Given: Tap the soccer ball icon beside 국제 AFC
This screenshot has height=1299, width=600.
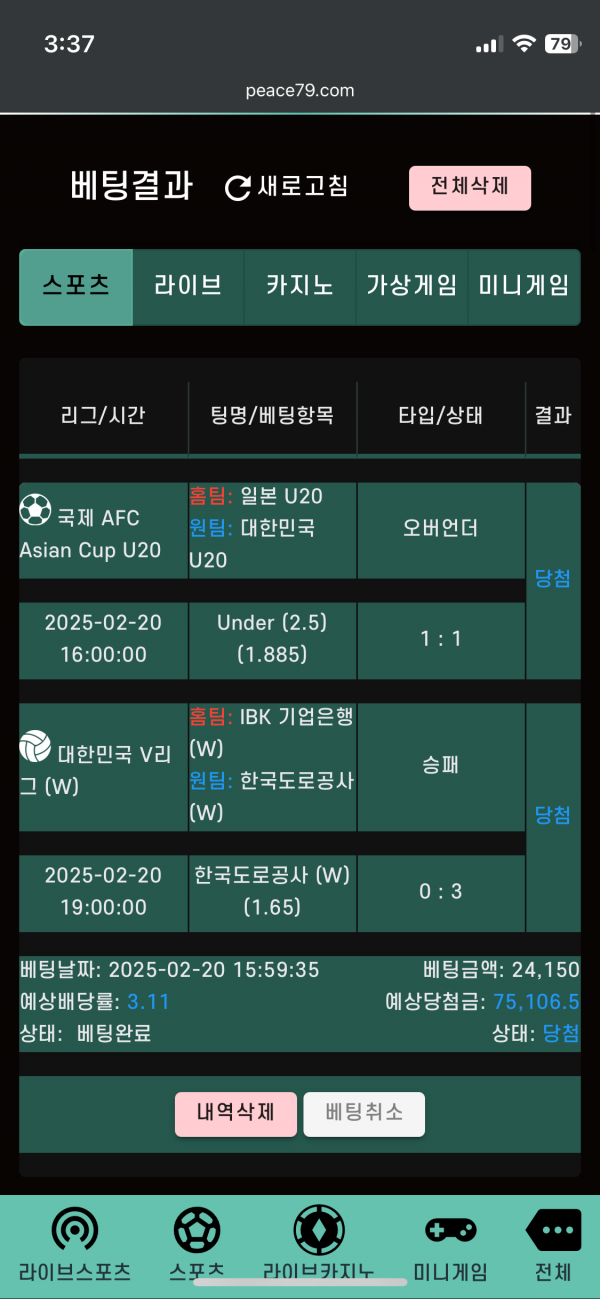Looking at the screenshot, I should click(35, 510).
